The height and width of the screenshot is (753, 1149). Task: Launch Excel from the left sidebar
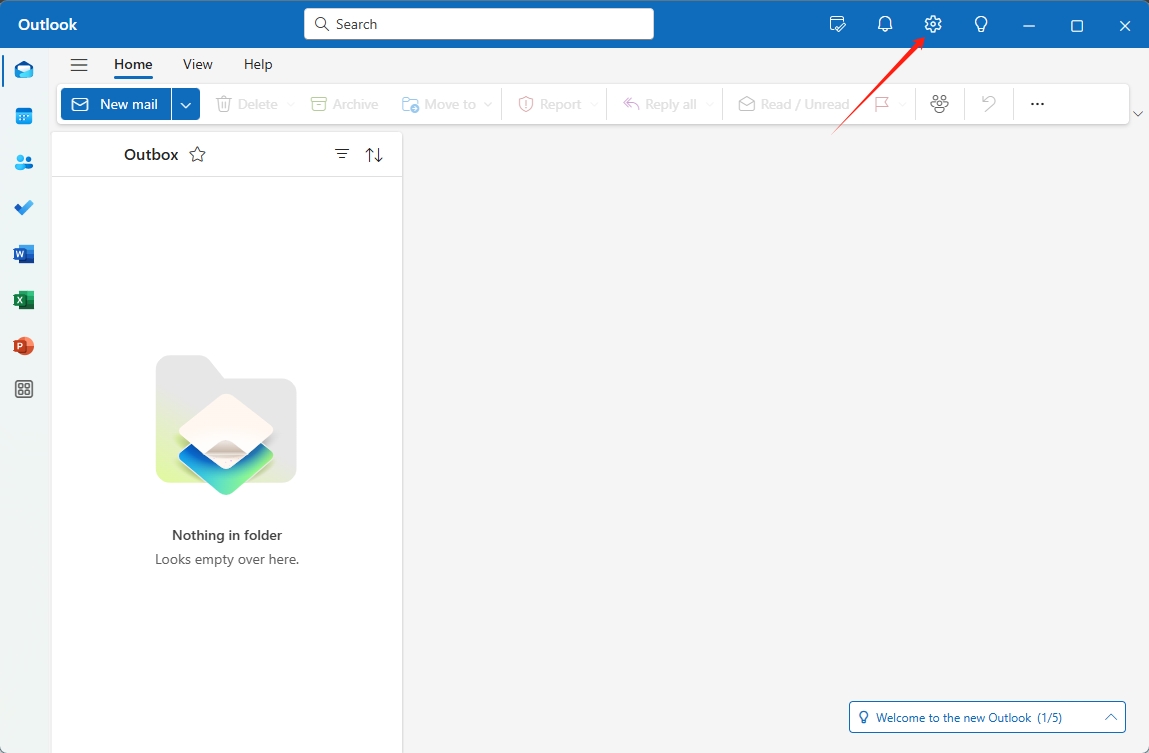23,299
